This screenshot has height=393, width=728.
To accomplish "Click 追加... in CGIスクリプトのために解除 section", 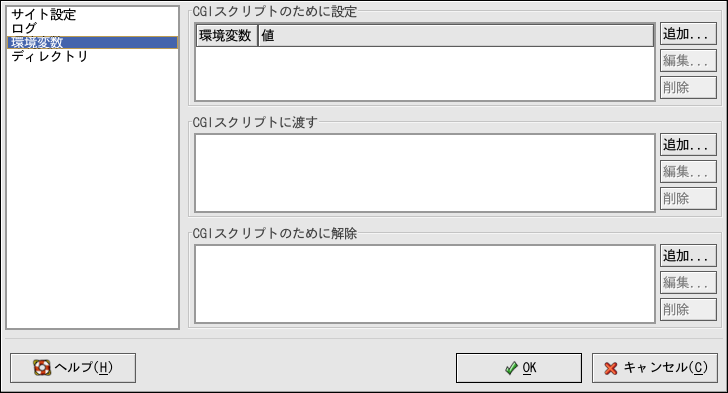I will tap(688, 256).
